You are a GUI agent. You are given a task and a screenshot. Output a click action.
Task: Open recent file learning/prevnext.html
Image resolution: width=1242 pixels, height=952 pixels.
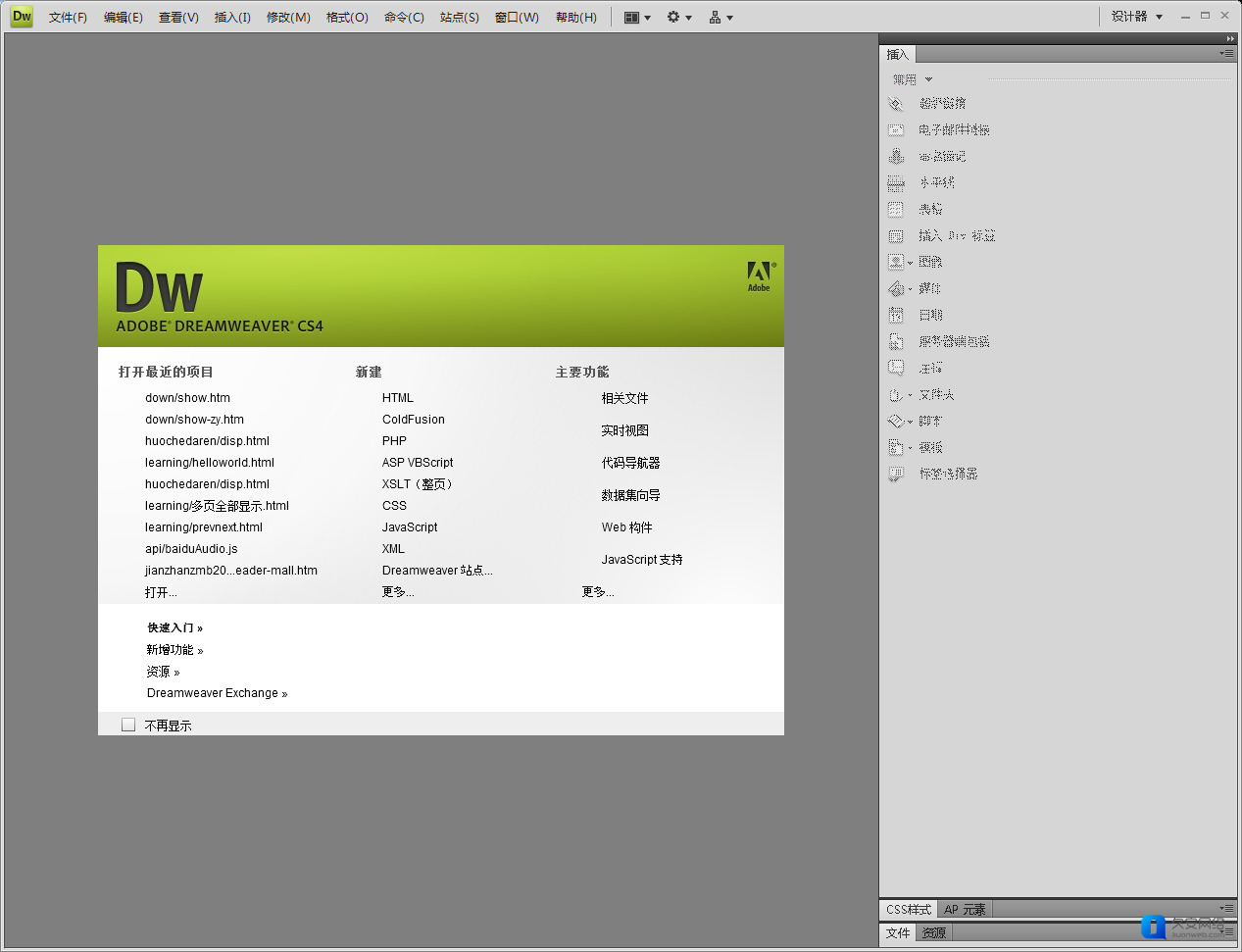click(204, 527)
